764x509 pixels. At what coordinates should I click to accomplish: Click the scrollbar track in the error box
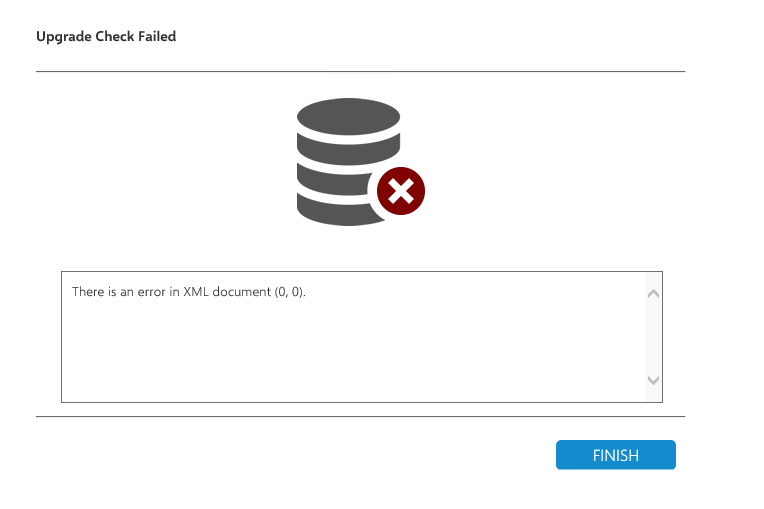653,336
